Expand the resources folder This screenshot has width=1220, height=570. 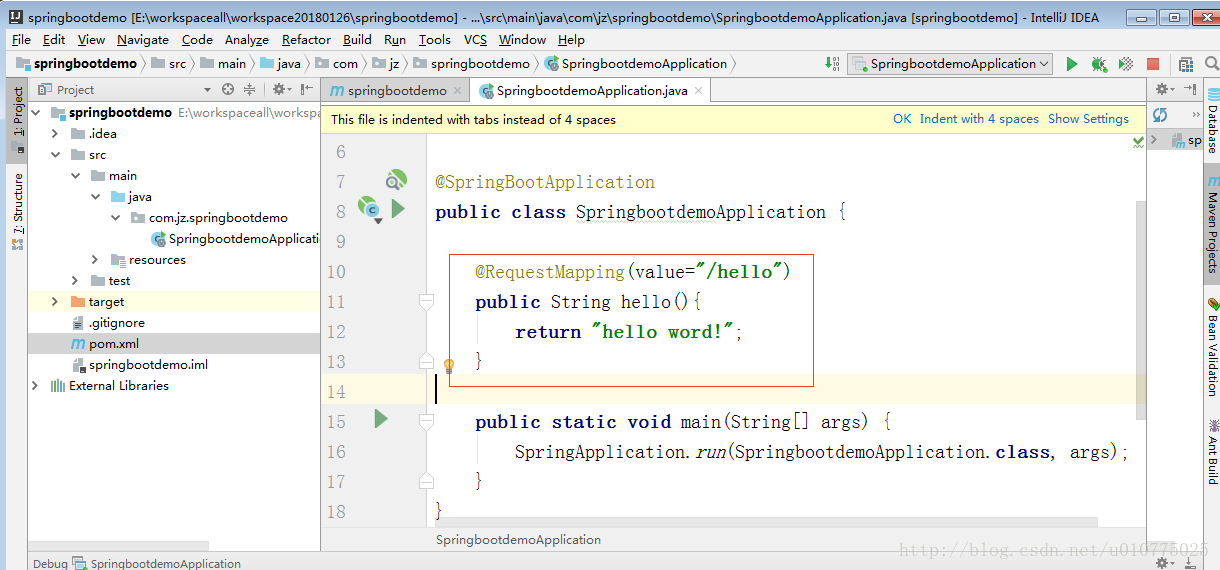coord(96,259)
